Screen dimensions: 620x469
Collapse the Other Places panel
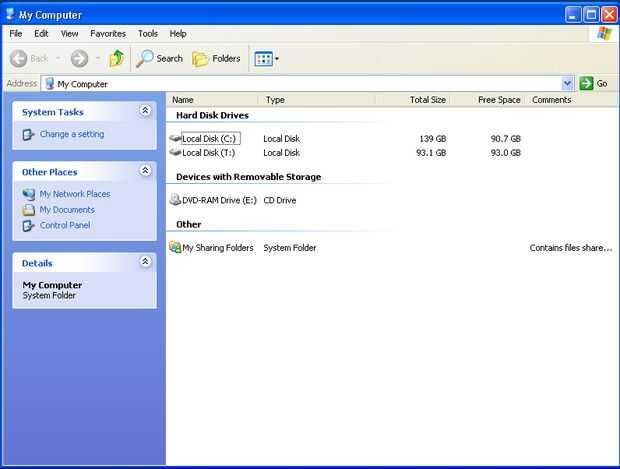point(145,170)
